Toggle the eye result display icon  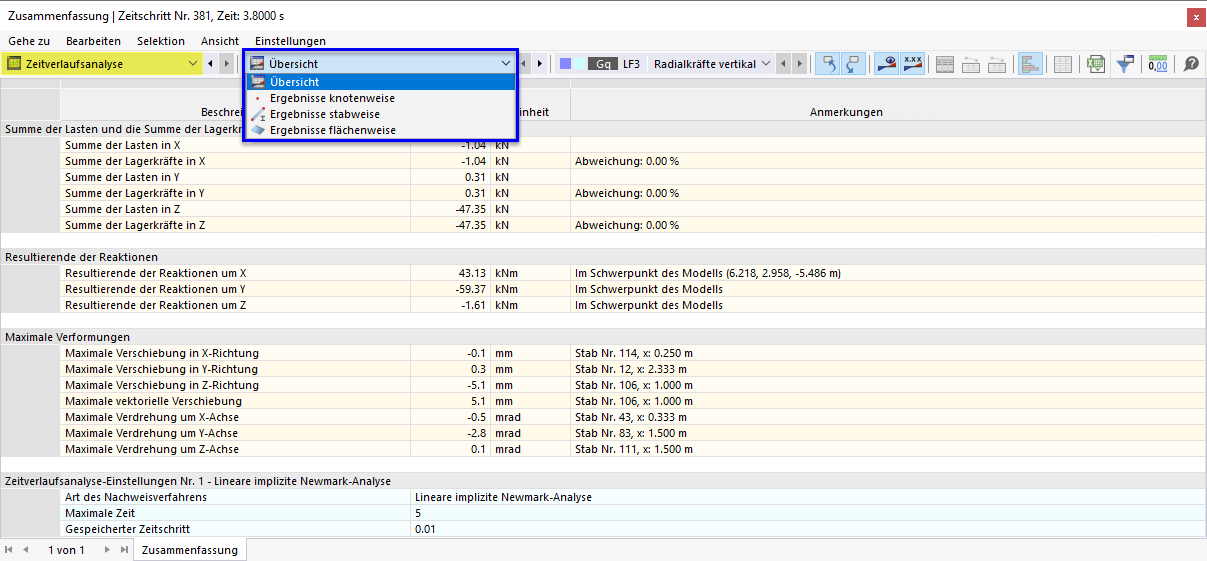click(x=886, y=64)
